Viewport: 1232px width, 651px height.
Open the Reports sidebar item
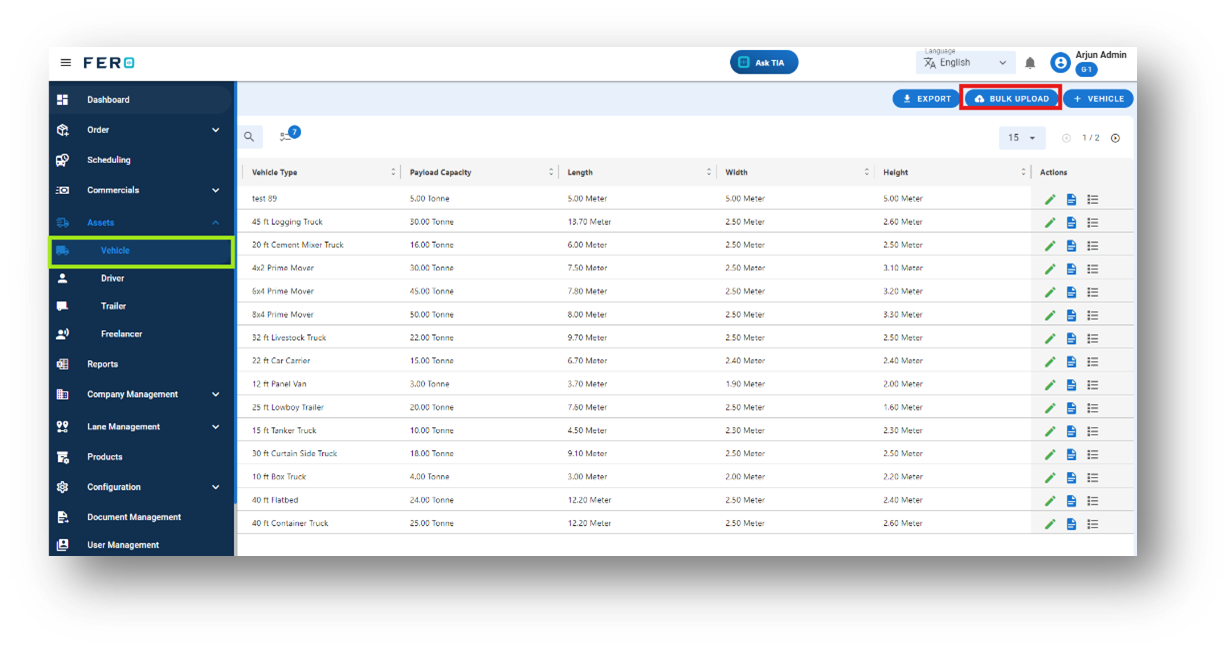[102, 365]
